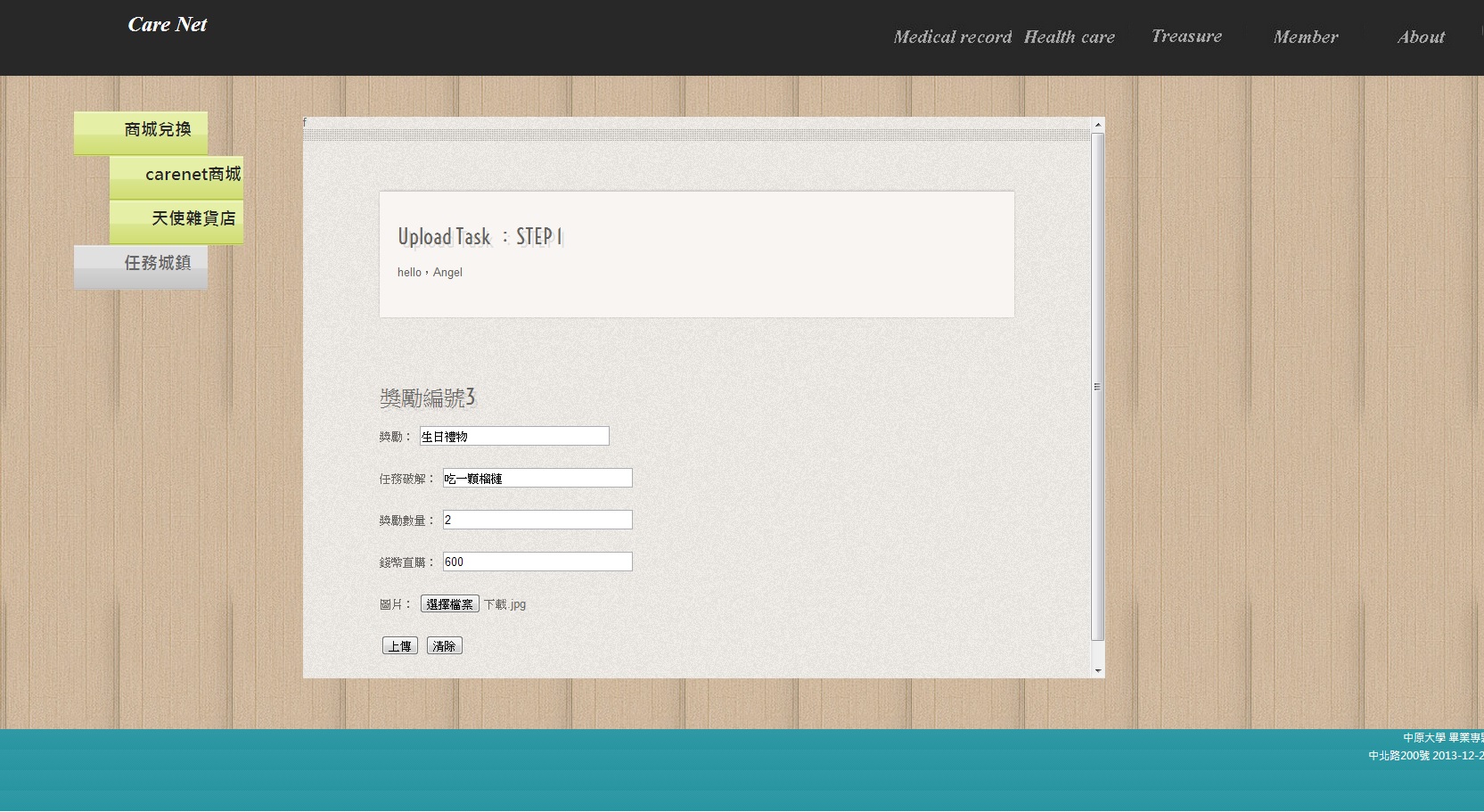Reset the form with 清除 button
Screen dimensions: 1484x812
tap(444, 646)
